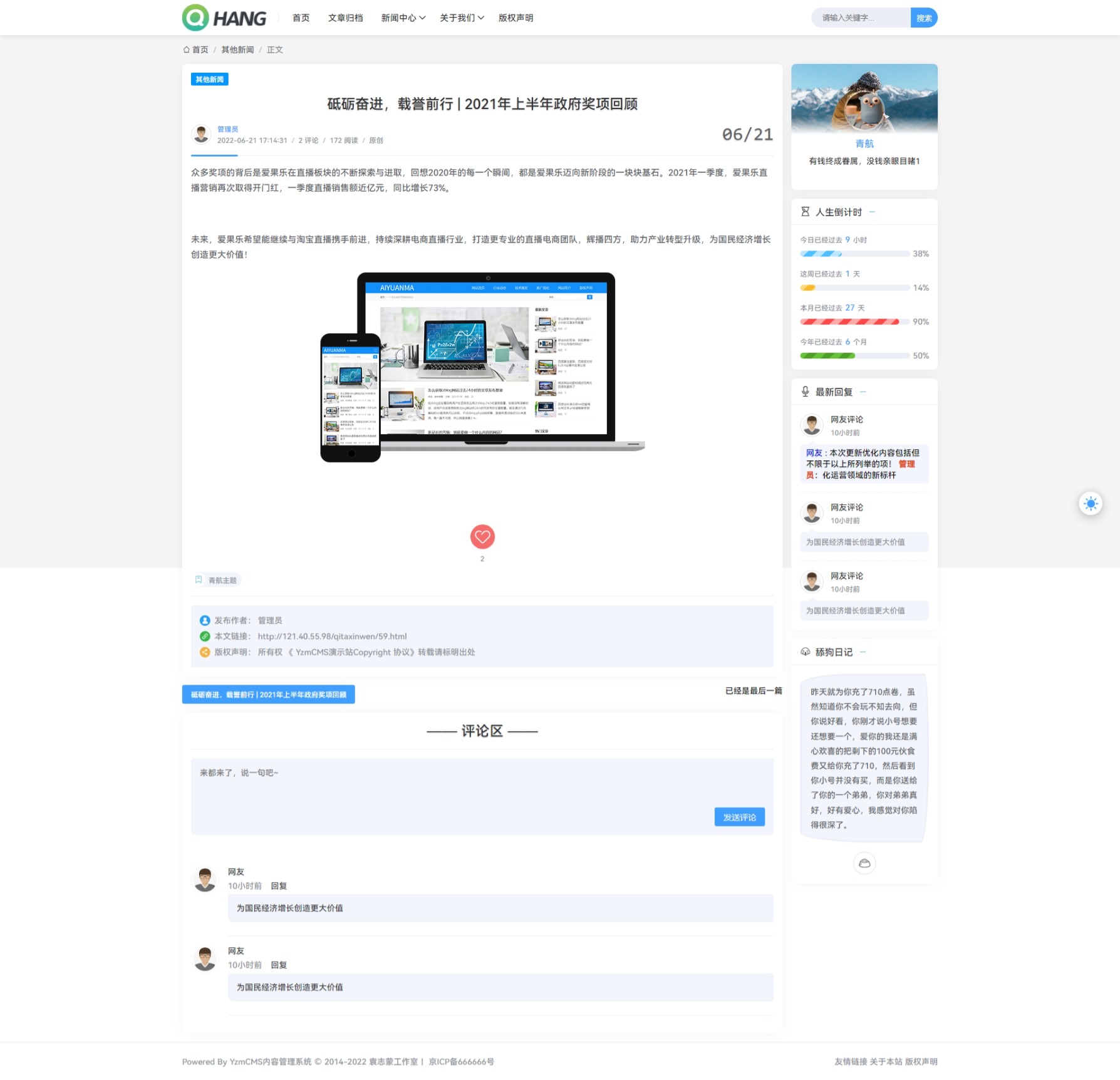Viewport: 1120px width, 1080px height.
Task: Click the orange share icon beside 版权声明
Action: 205,652
